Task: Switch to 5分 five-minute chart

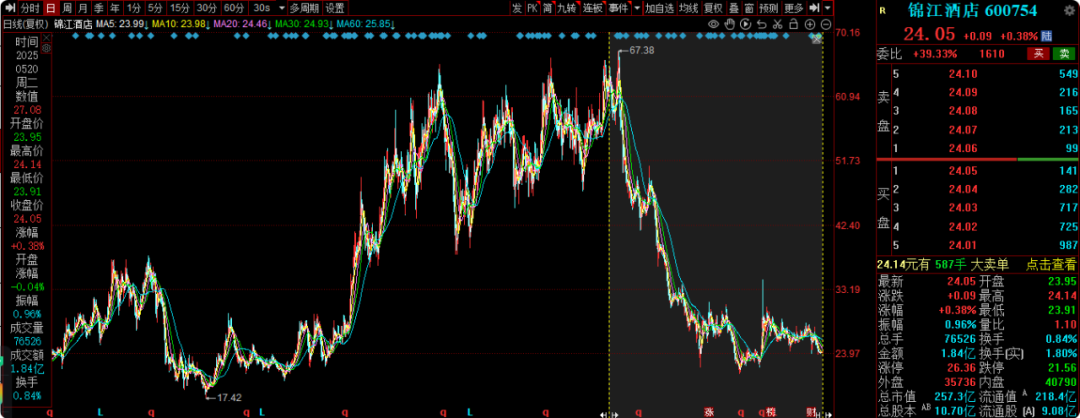Action: pos(155,8)
